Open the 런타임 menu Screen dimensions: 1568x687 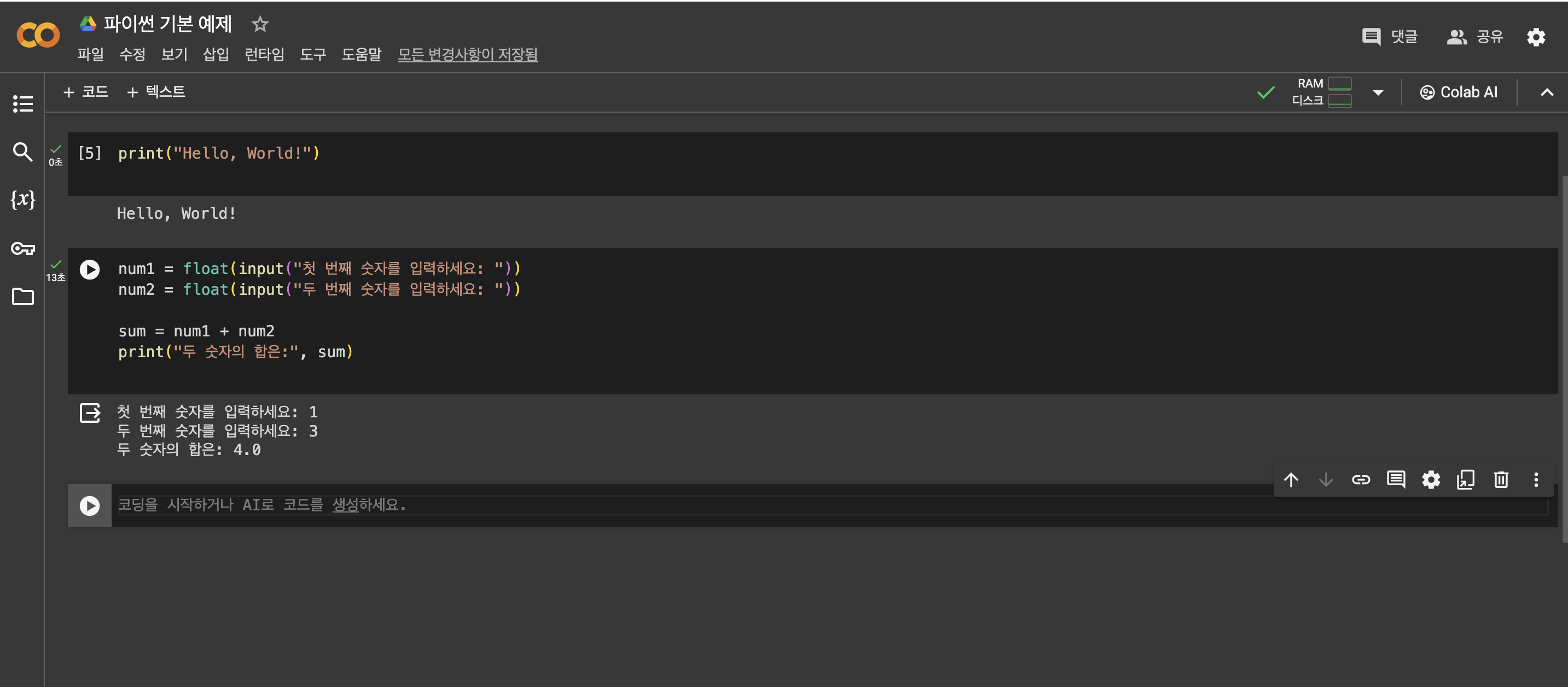pos(264,54)
